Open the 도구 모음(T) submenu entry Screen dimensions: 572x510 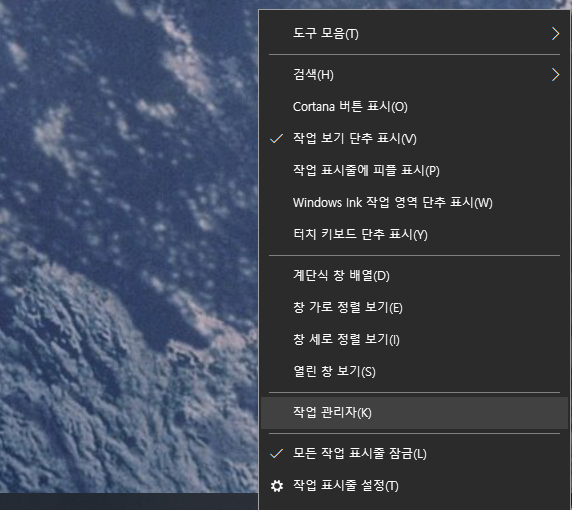click(x=414, y=34)
